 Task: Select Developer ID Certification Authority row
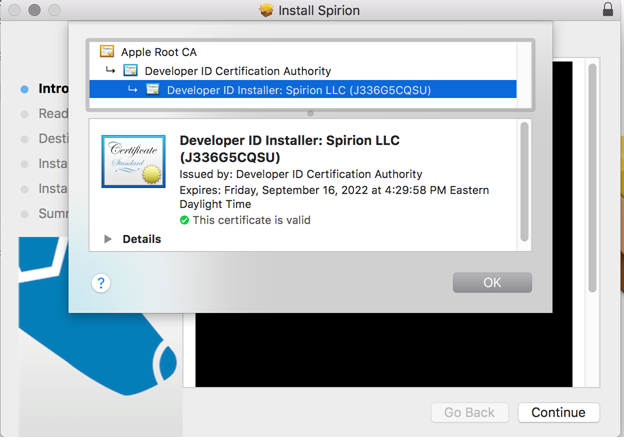tap(303, 71)
